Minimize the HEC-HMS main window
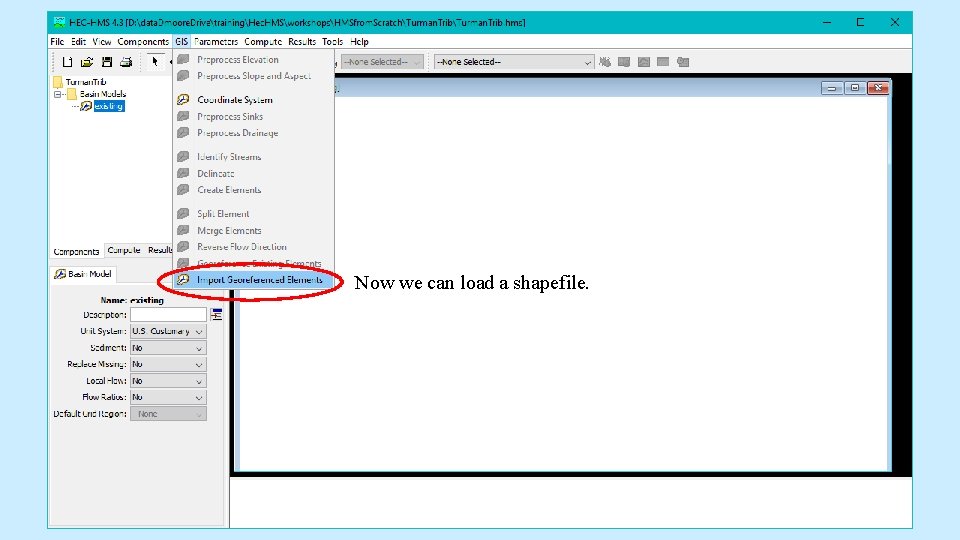Viewport: 960px width, 540px height. click(x=827, y=23)
